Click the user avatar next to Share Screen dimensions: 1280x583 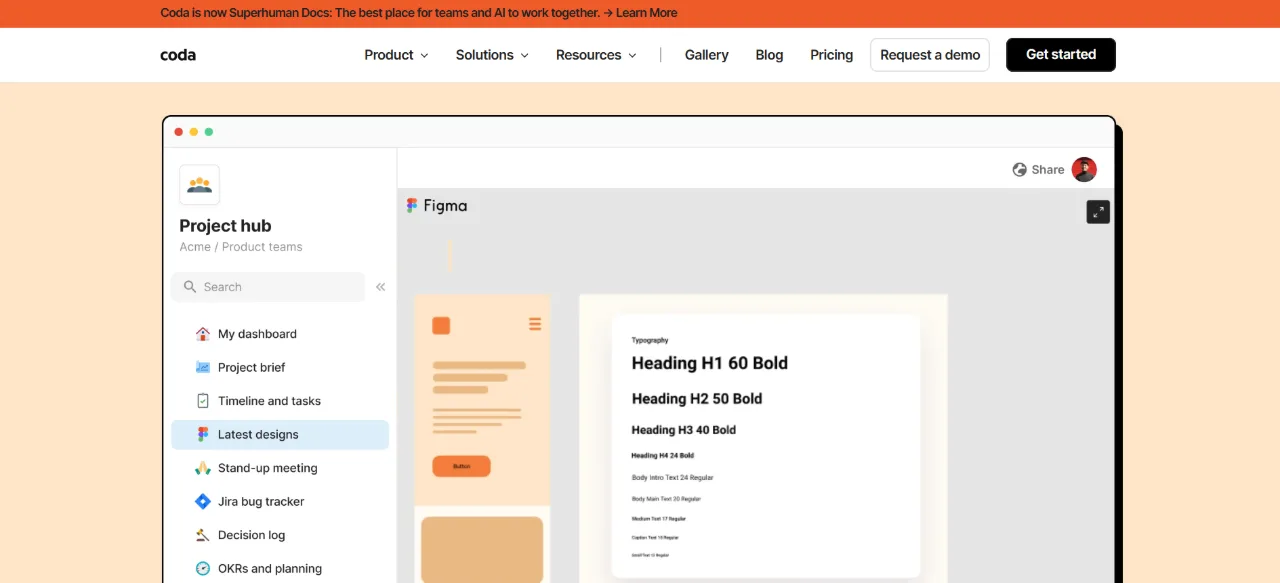[1084, 170]
